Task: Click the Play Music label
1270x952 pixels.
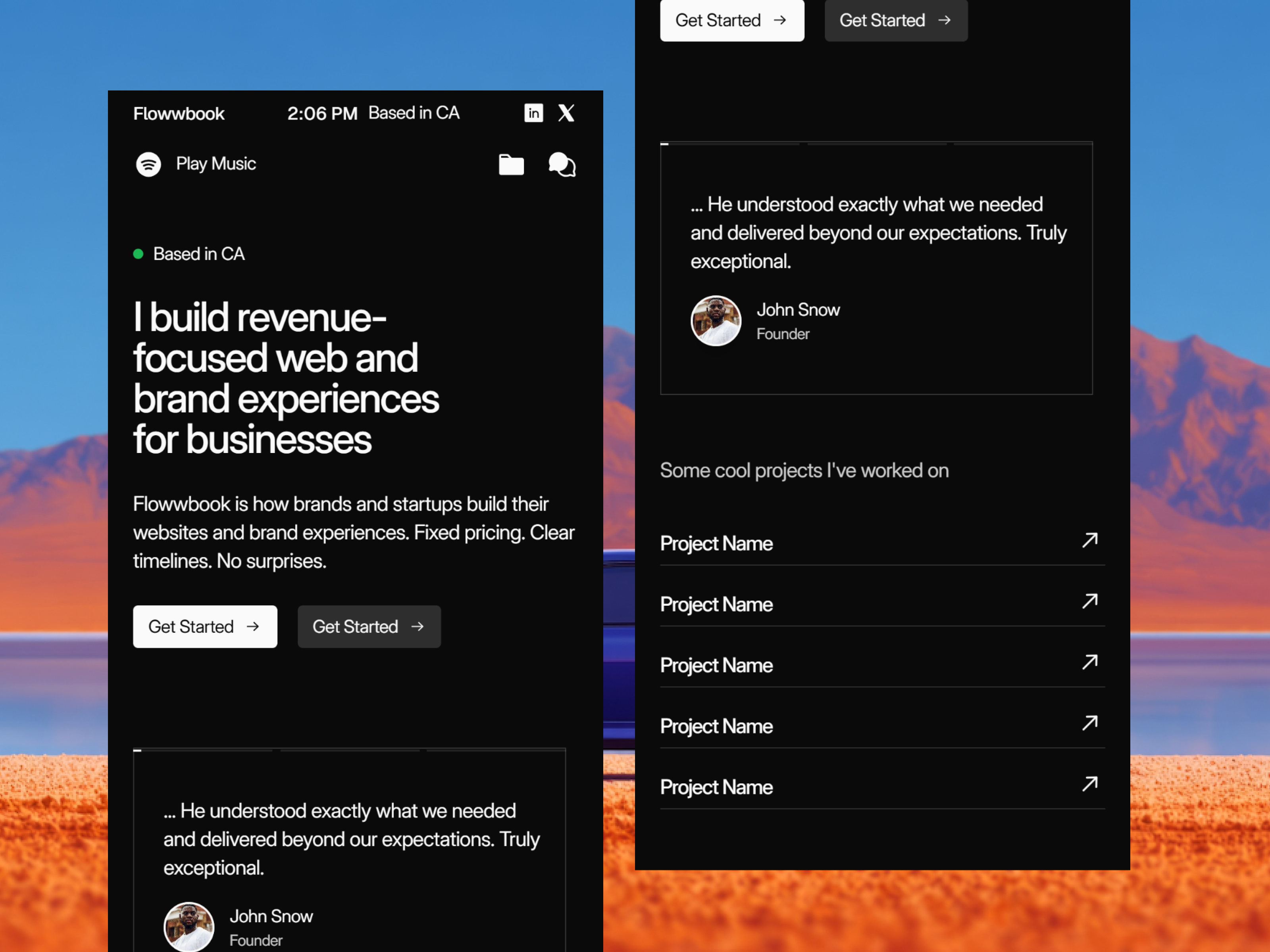Action: (x=216, y=163)
